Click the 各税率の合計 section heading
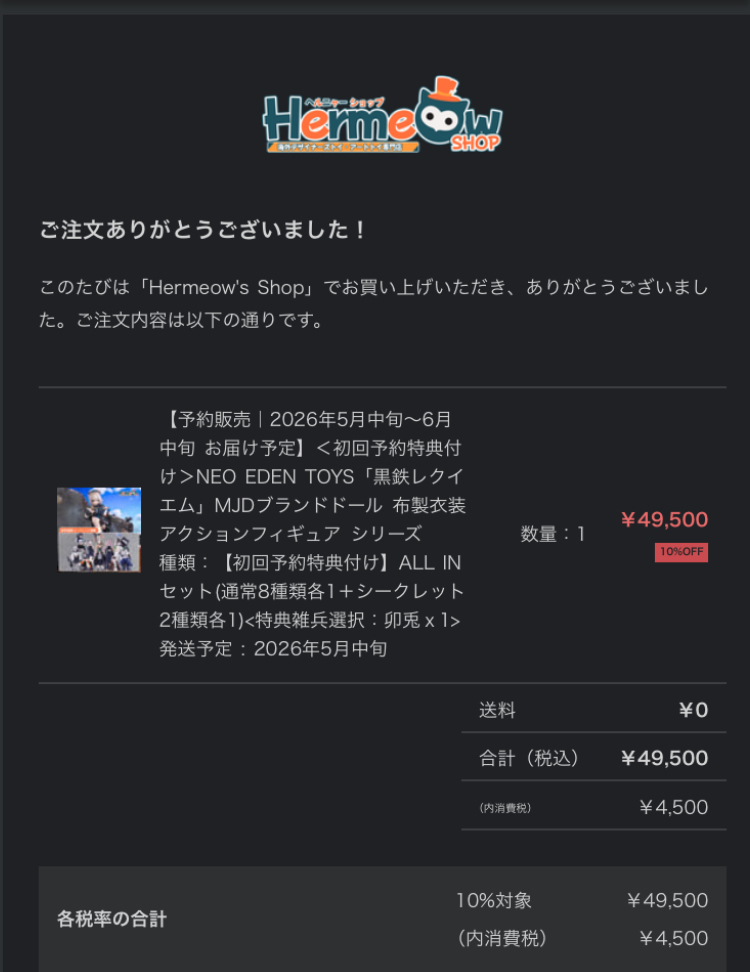 [x=112, y=919]
